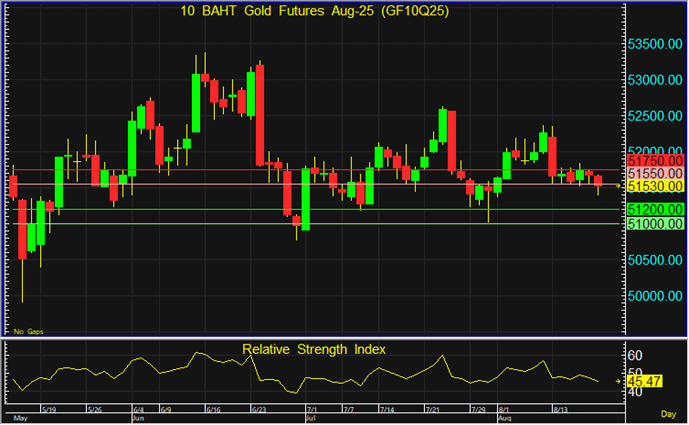689x425 pixels.
Task: Click the tall red candlestick near 6/23
Action: tap(259, 115)
